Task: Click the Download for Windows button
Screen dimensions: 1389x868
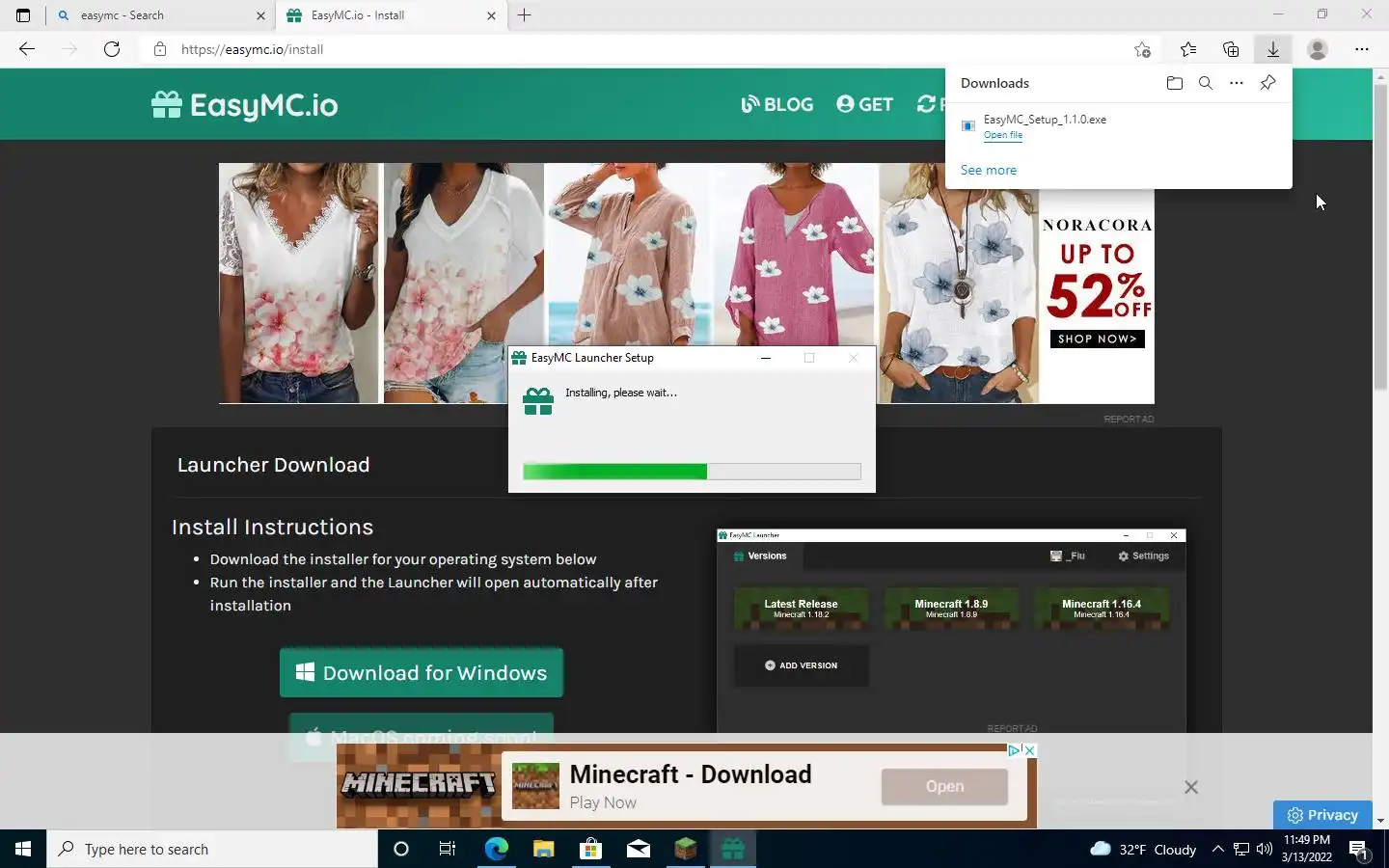Action: coord(422,672)
